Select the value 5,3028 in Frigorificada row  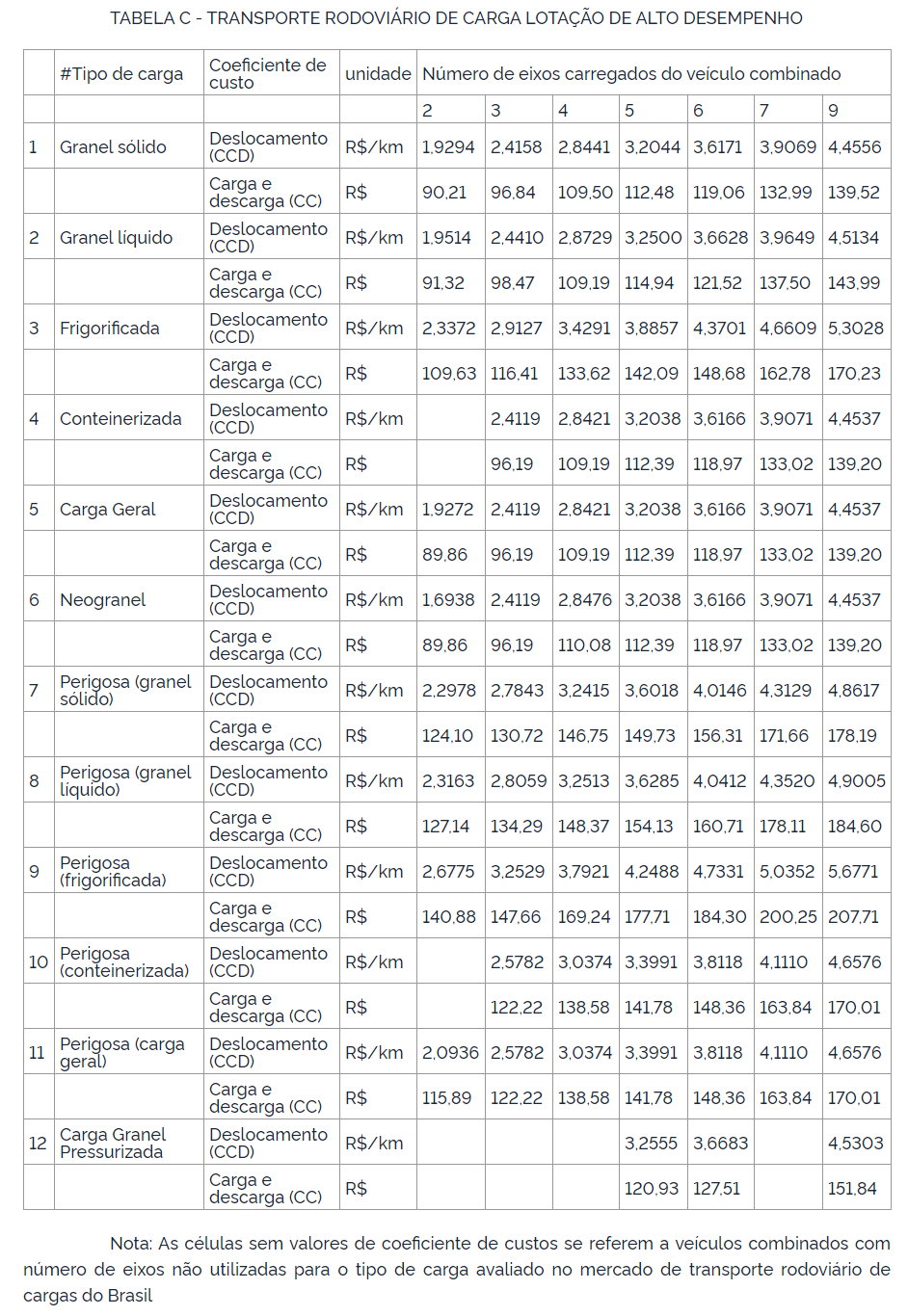pos(857,328)
